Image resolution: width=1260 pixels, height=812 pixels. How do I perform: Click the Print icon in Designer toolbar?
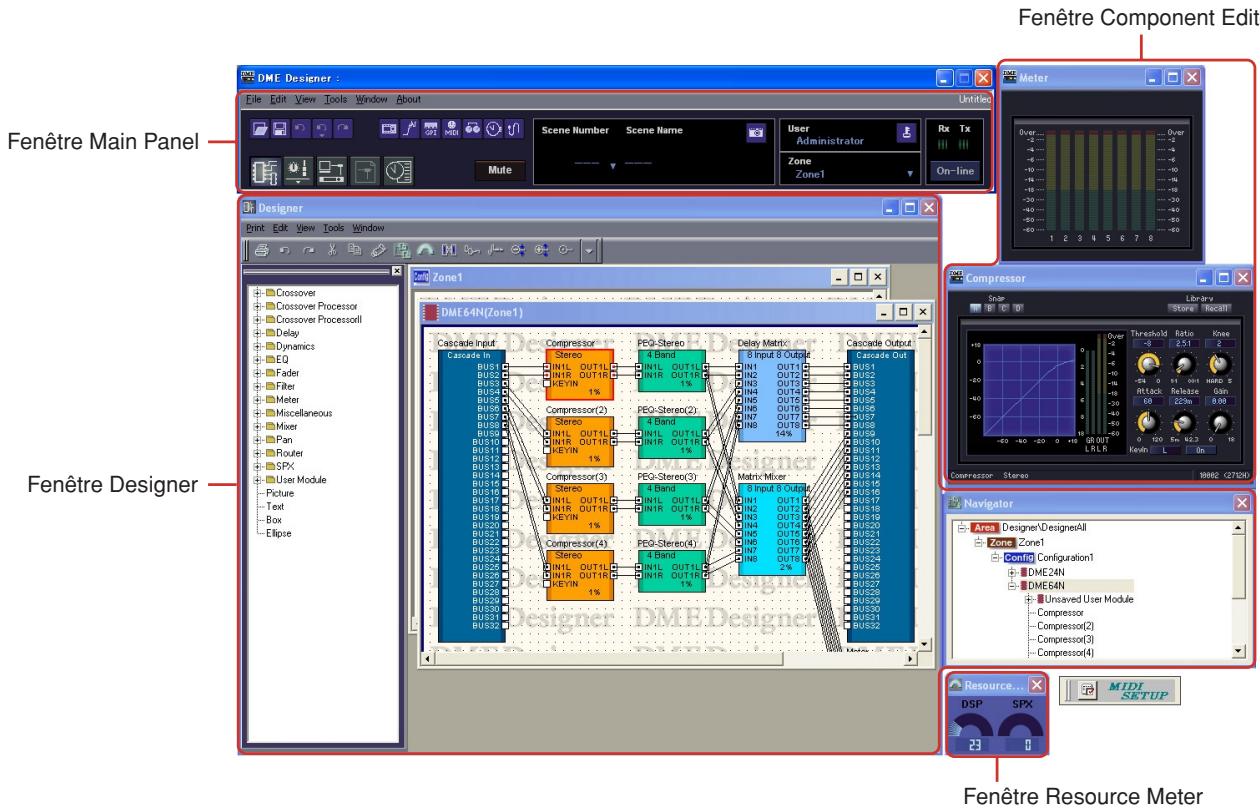coord(262,250)
